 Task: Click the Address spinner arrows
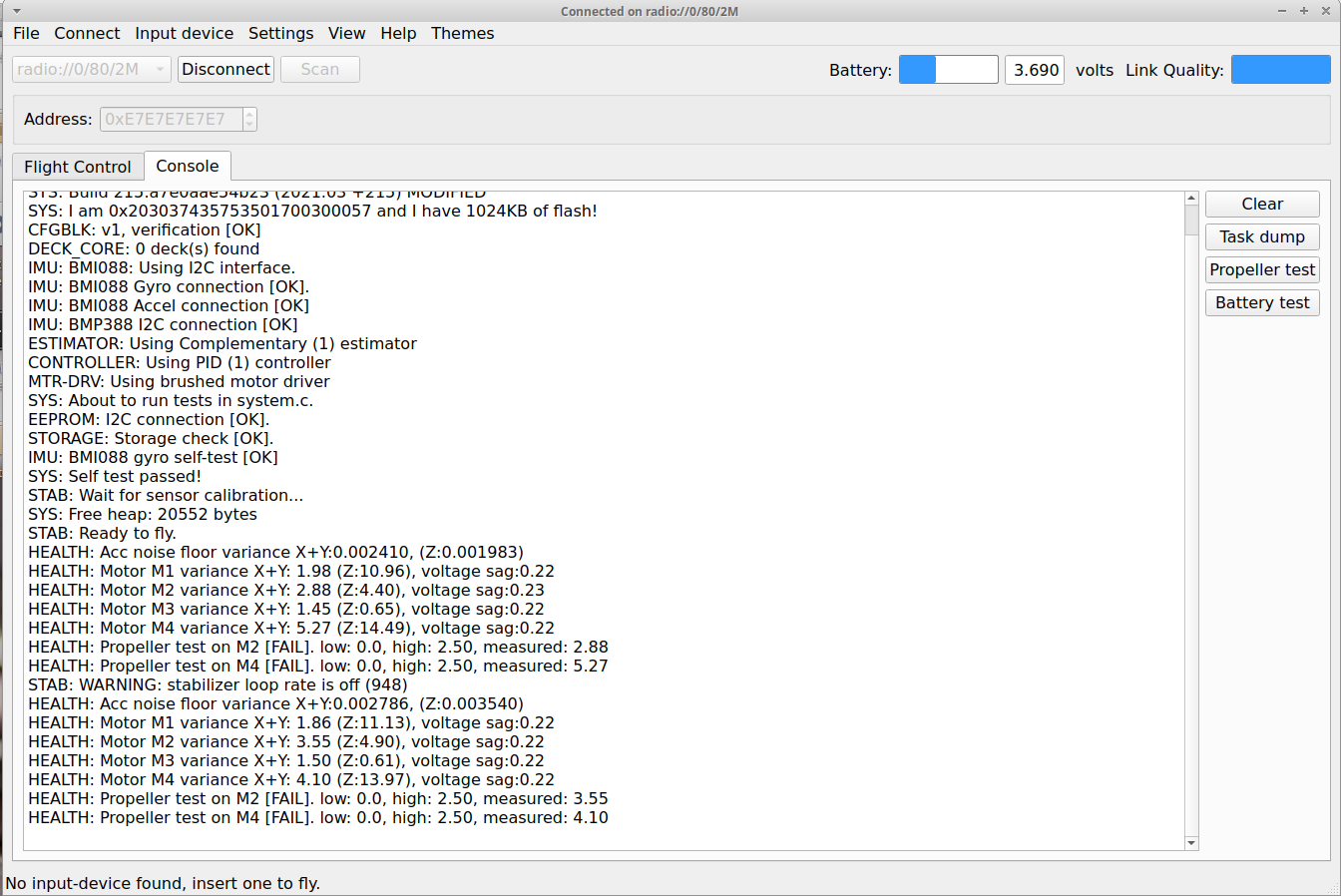[249, 119]
